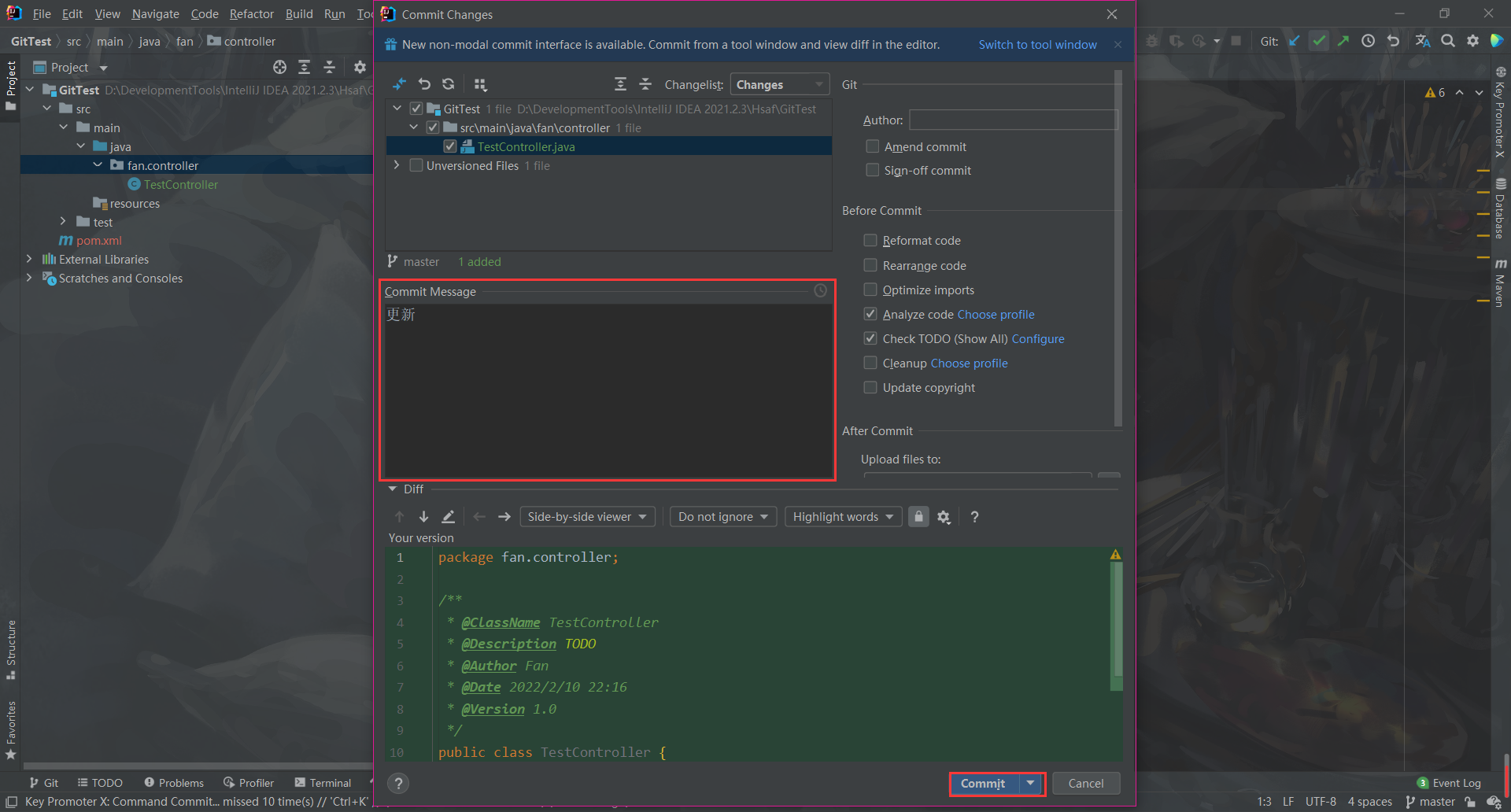
Task: Click Rollback icon in commit toolbar
Action: 424,84
